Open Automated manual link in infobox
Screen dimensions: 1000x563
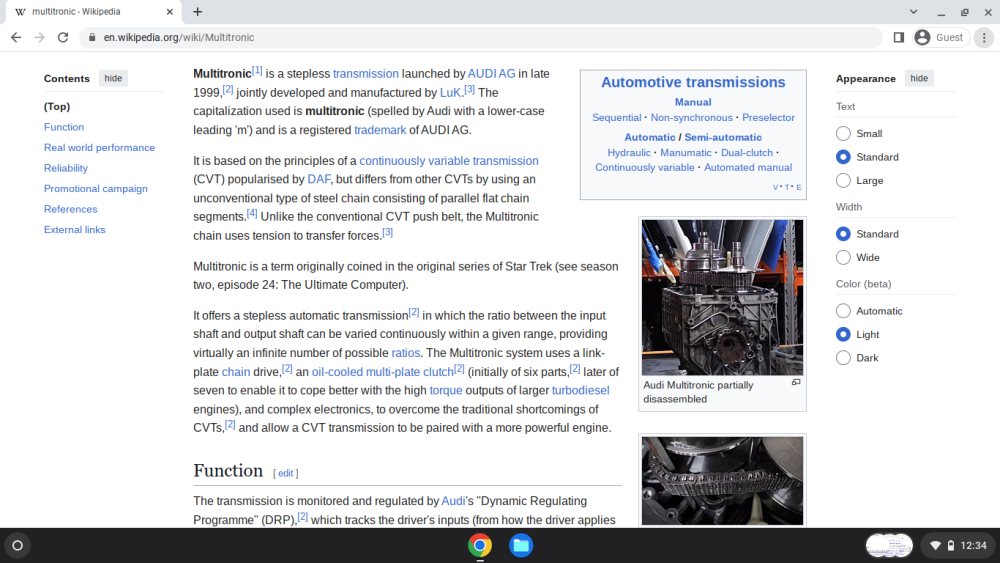[747, 167]
